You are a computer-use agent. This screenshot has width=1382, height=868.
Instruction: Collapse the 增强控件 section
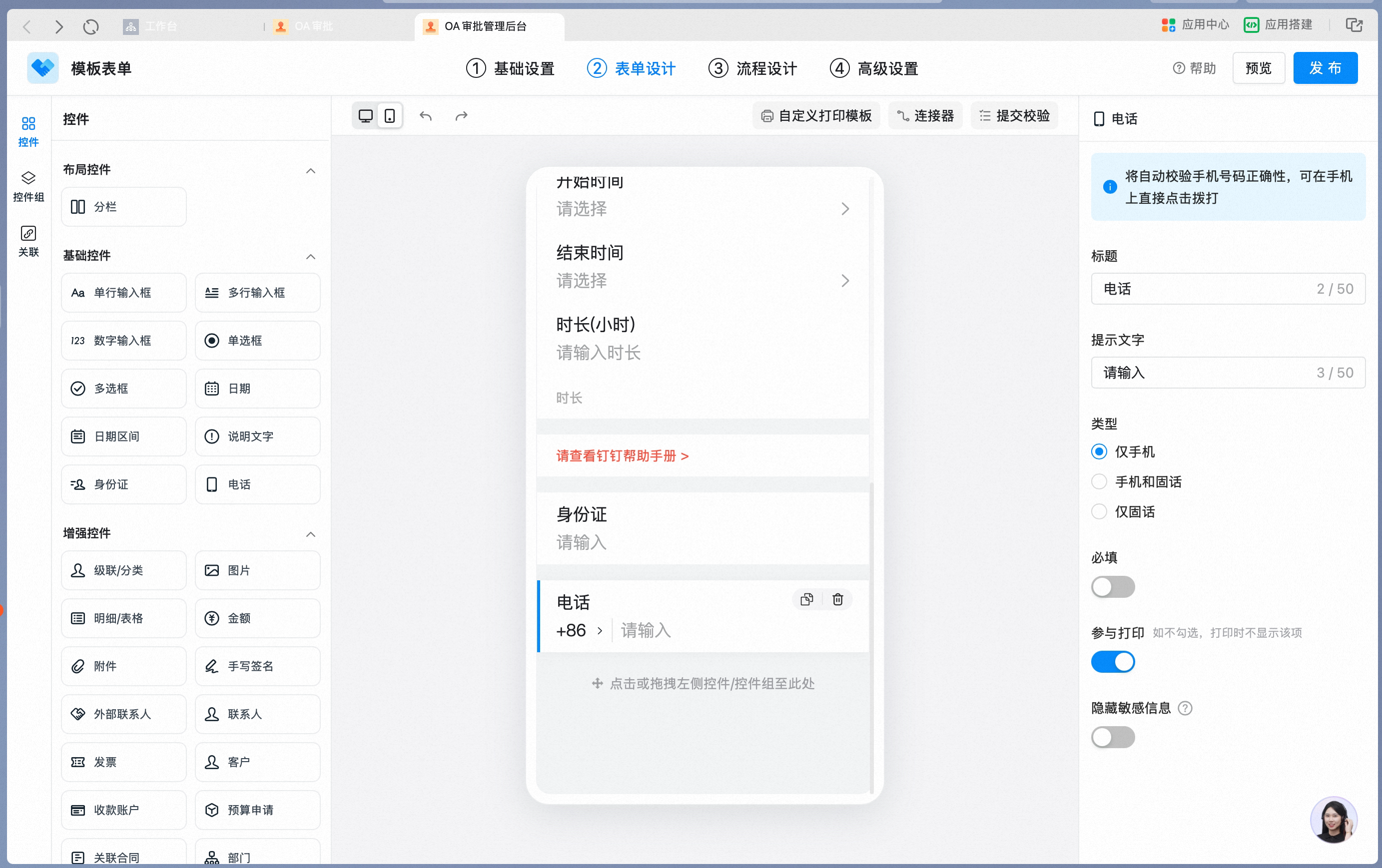(310, 534)
